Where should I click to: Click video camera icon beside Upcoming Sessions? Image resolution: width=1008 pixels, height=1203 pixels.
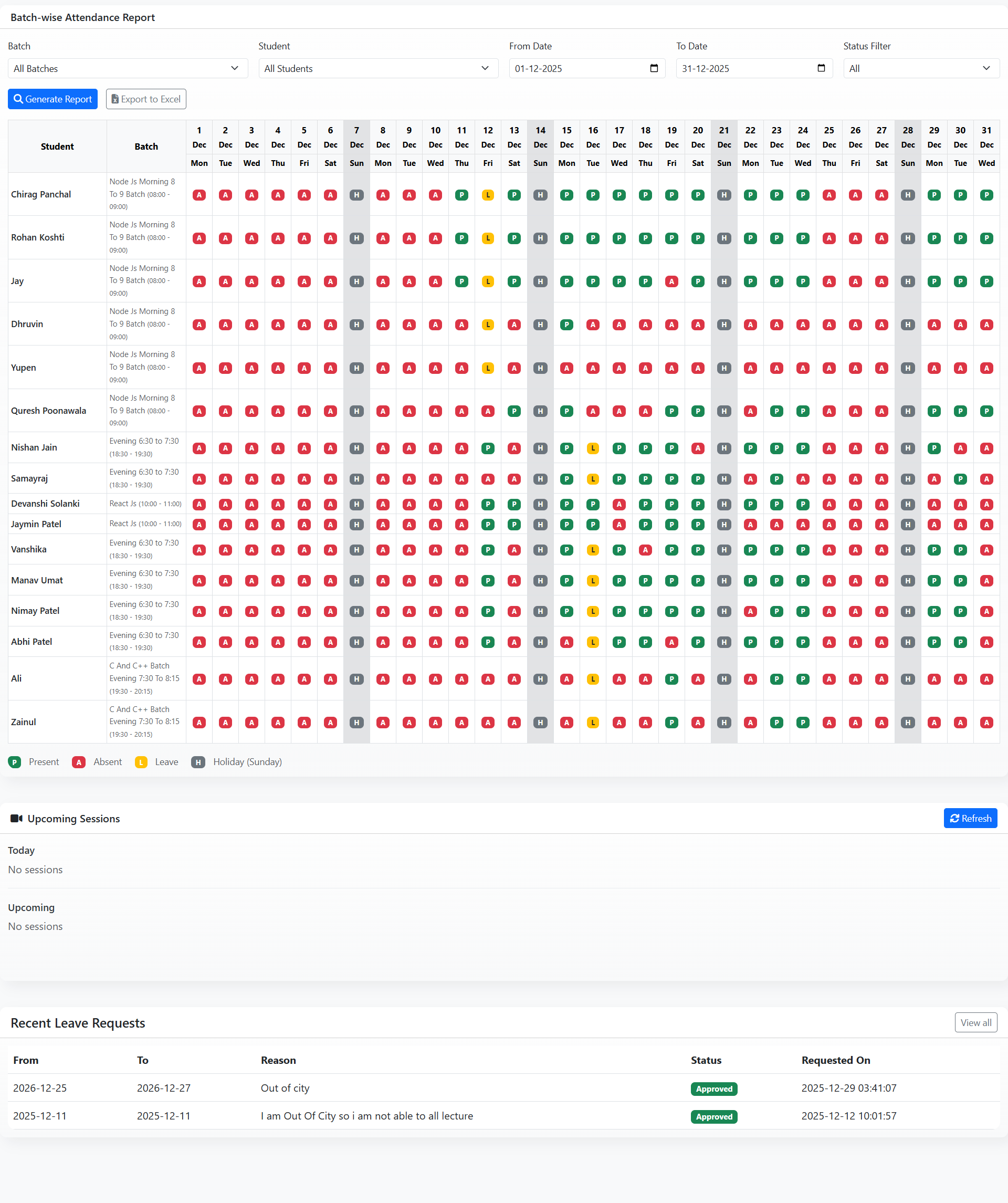17,819
